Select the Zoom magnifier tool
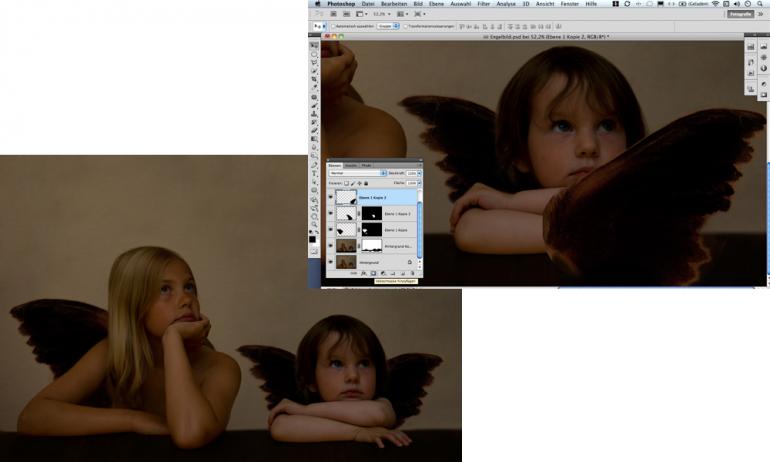The height and width of the screenshot is (462, 770). pyautogui.click(x=314, y=224)
